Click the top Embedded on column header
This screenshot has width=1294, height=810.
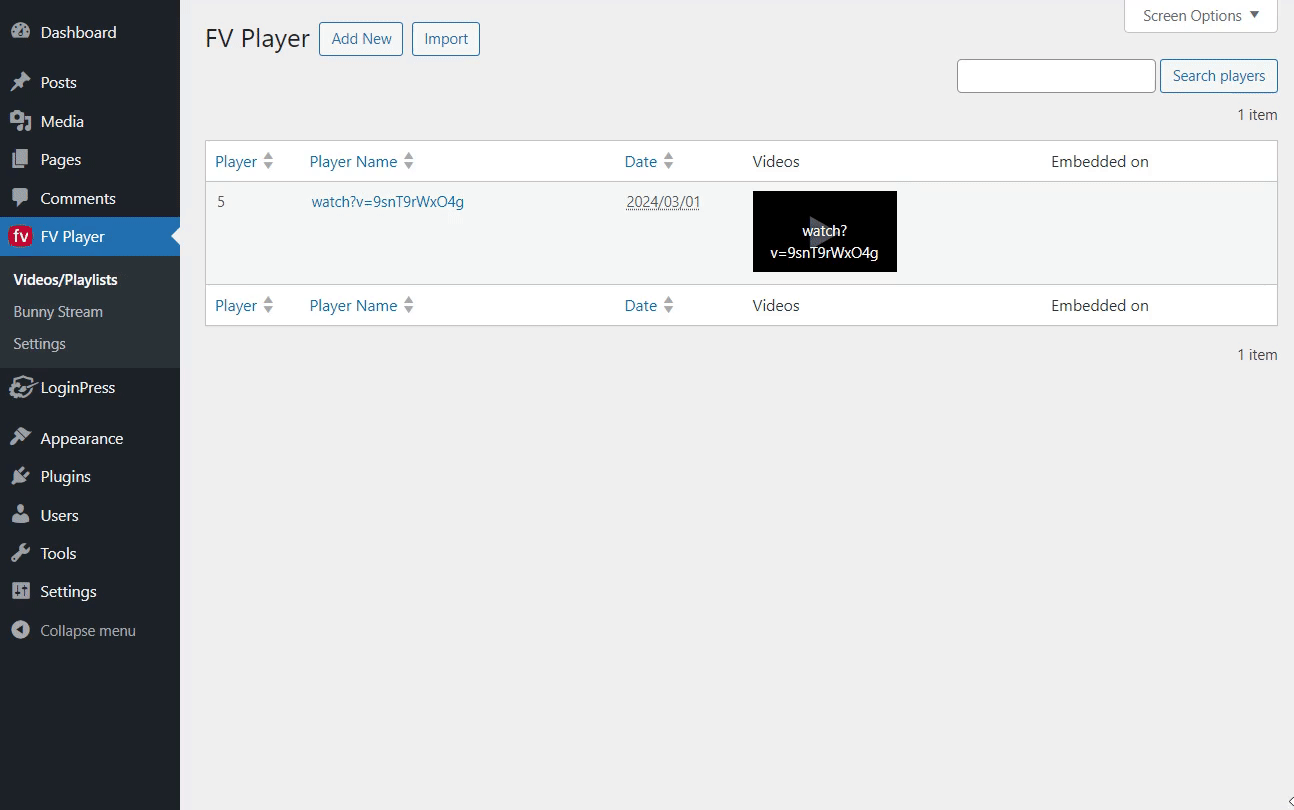[1100, 161]
